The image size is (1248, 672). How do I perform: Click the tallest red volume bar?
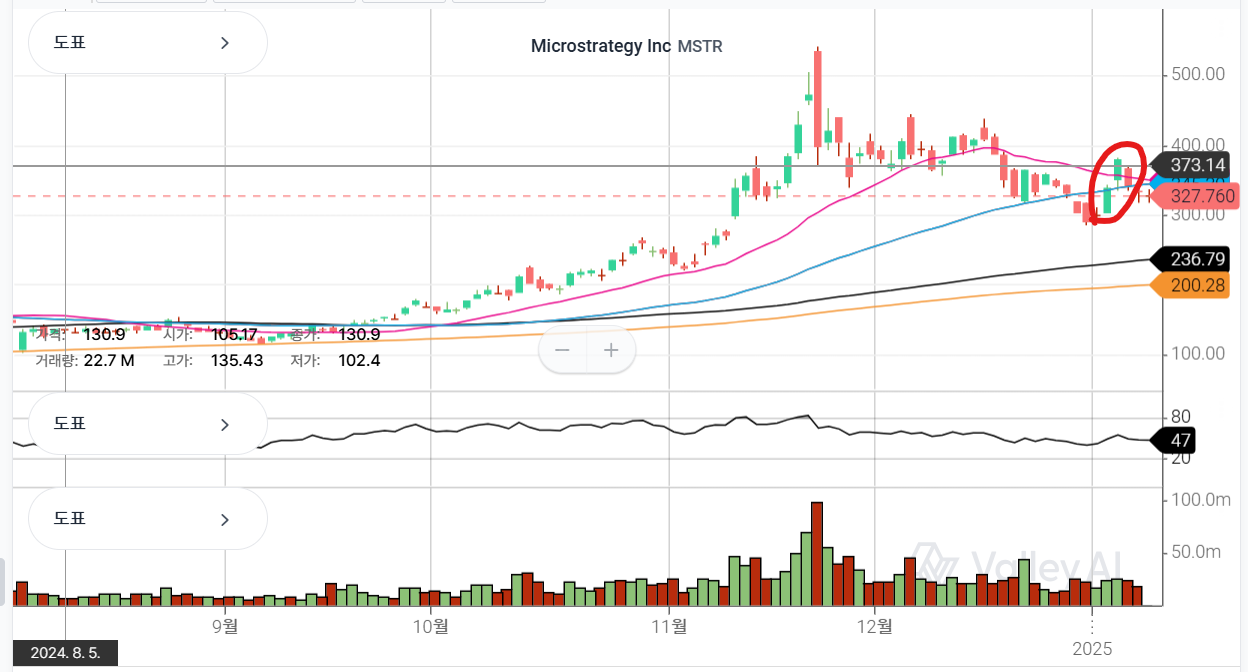pyautogui.click(x=816, y=553)
